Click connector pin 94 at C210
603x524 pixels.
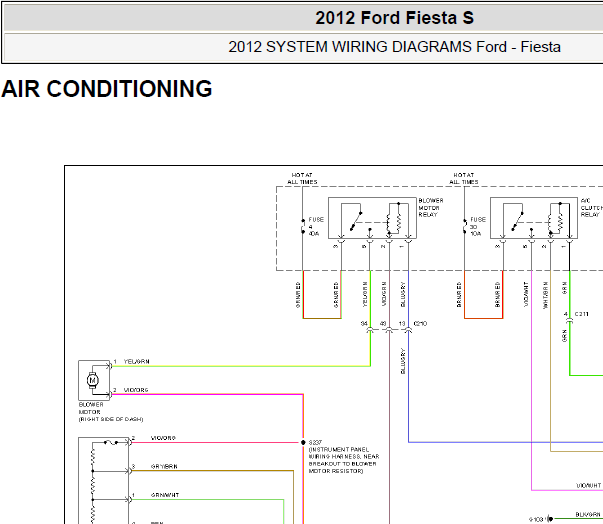point(364,324)
